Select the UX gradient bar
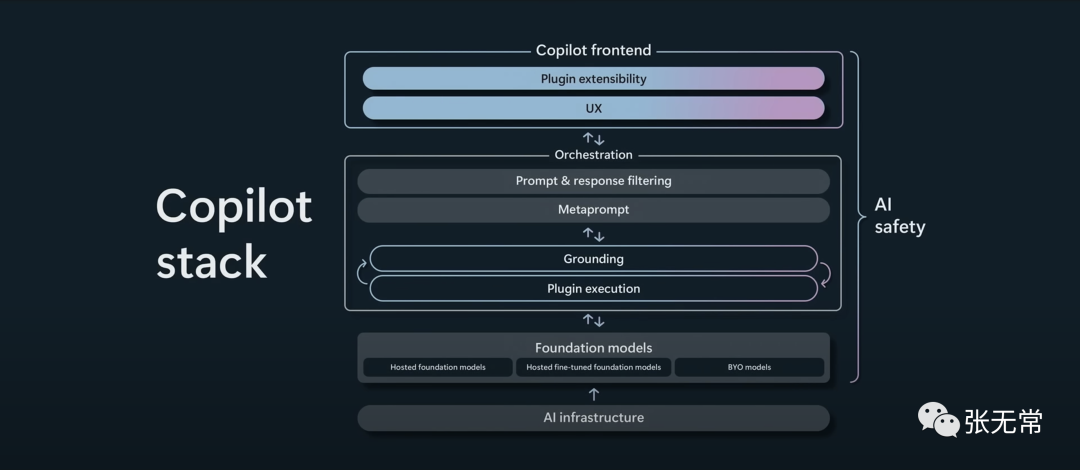 pos(593,108)
